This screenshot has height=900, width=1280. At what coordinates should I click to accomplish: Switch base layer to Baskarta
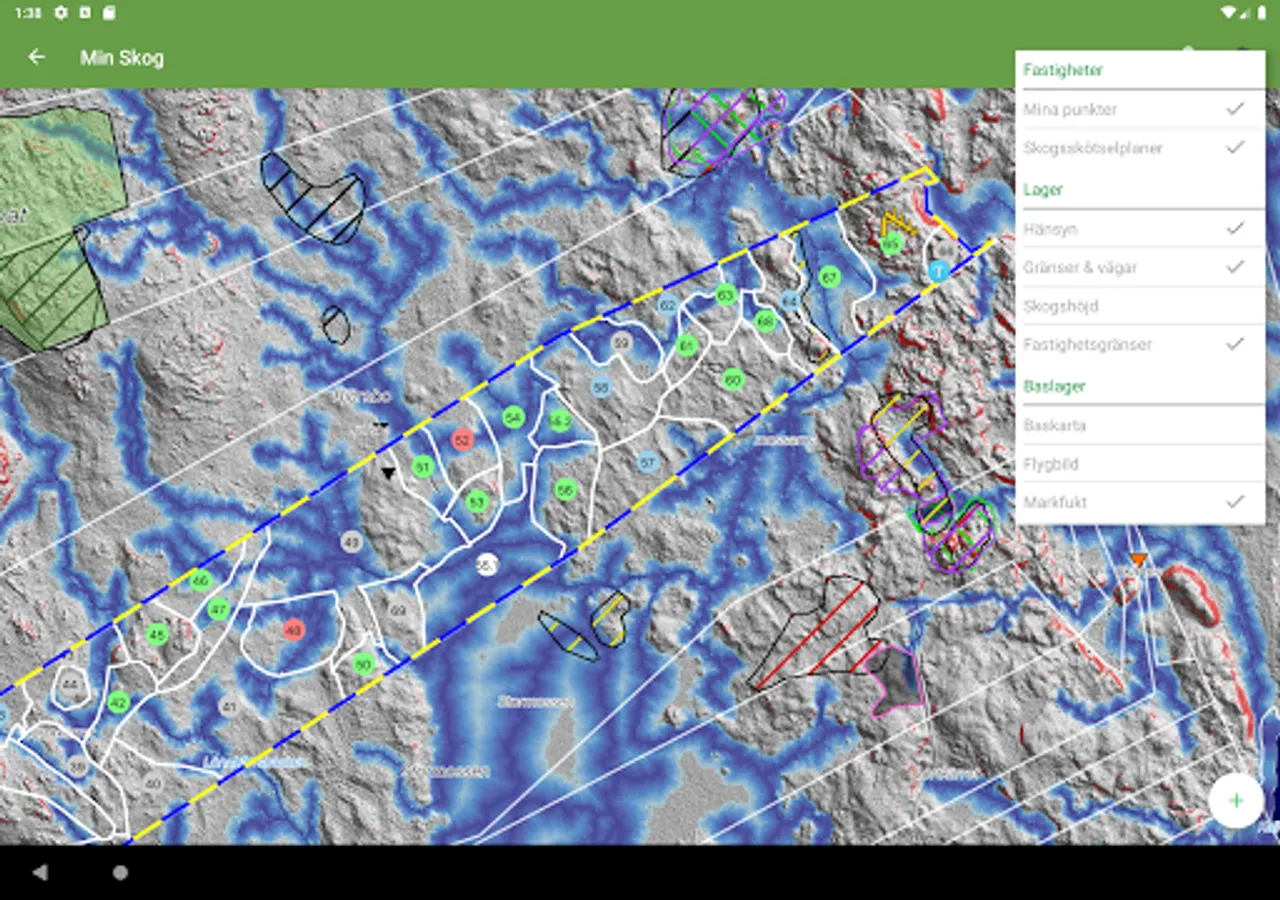1140,425
